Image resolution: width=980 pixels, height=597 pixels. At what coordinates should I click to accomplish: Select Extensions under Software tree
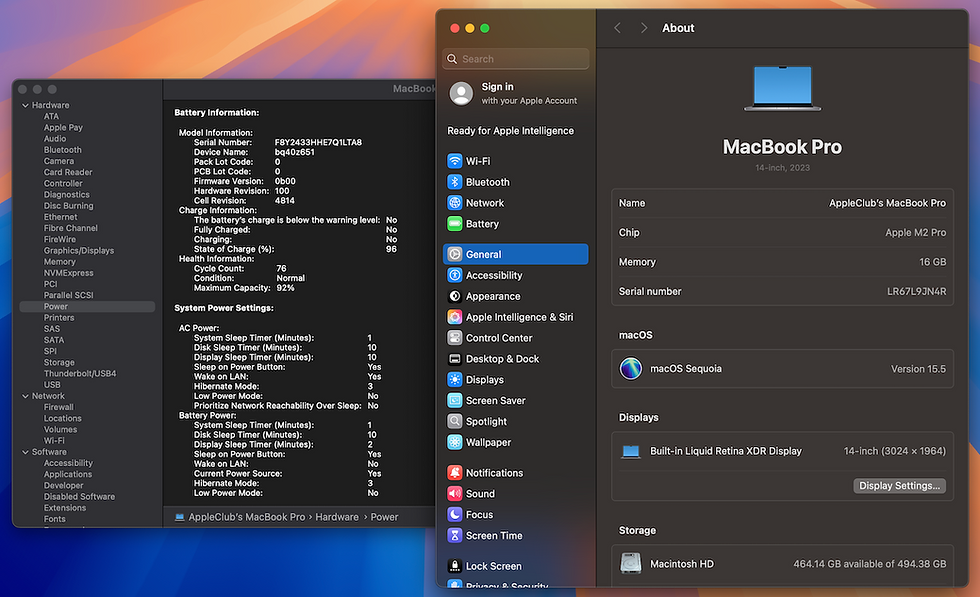point(65,508)
